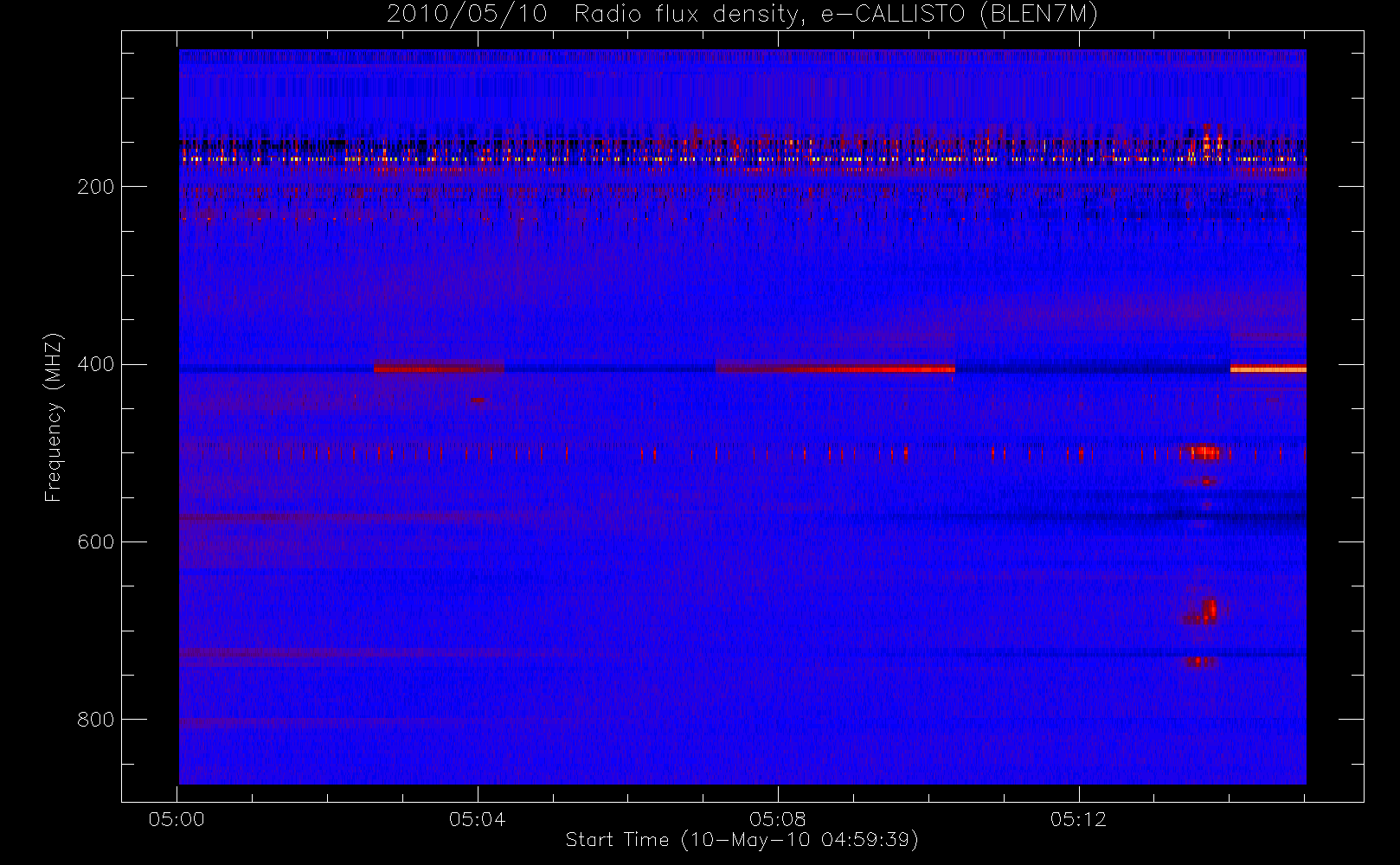Click the 05:04 time tick label
This screenshot has height=865, width=1400.
coord(477,819)
